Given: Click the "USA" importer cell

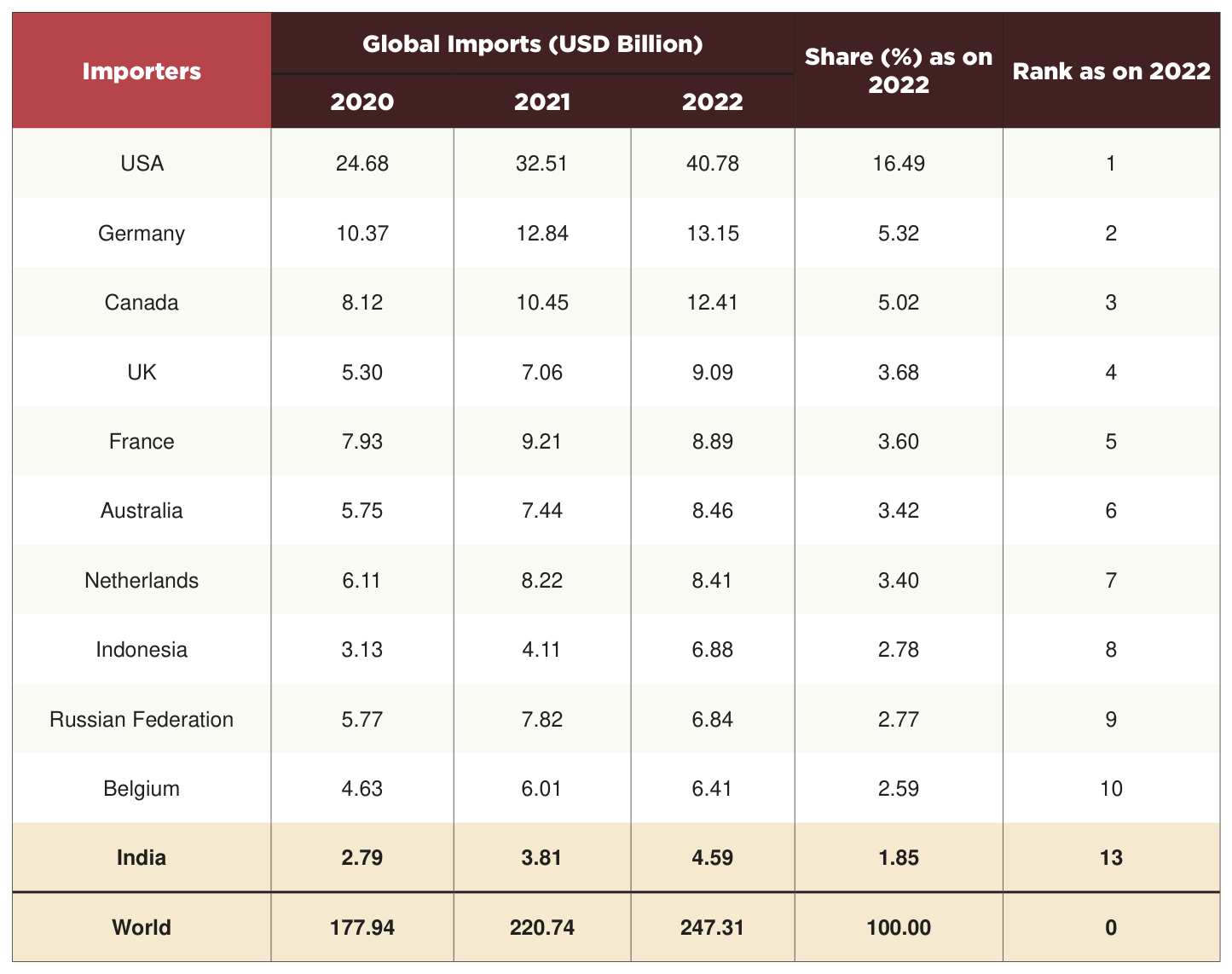Looking at the screenshot, I should click(142, 163).
